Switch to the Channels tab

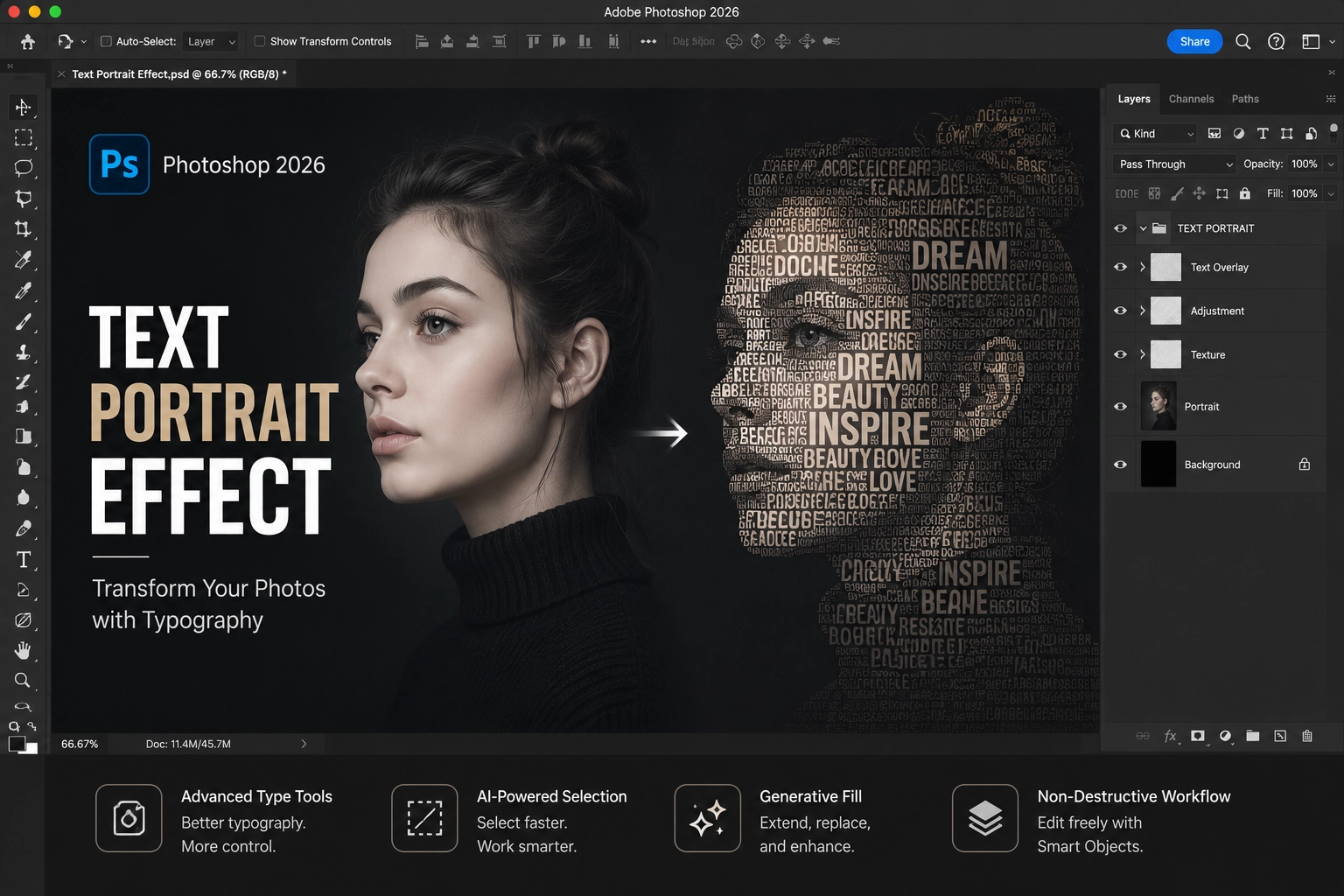tap(1191, 99)
